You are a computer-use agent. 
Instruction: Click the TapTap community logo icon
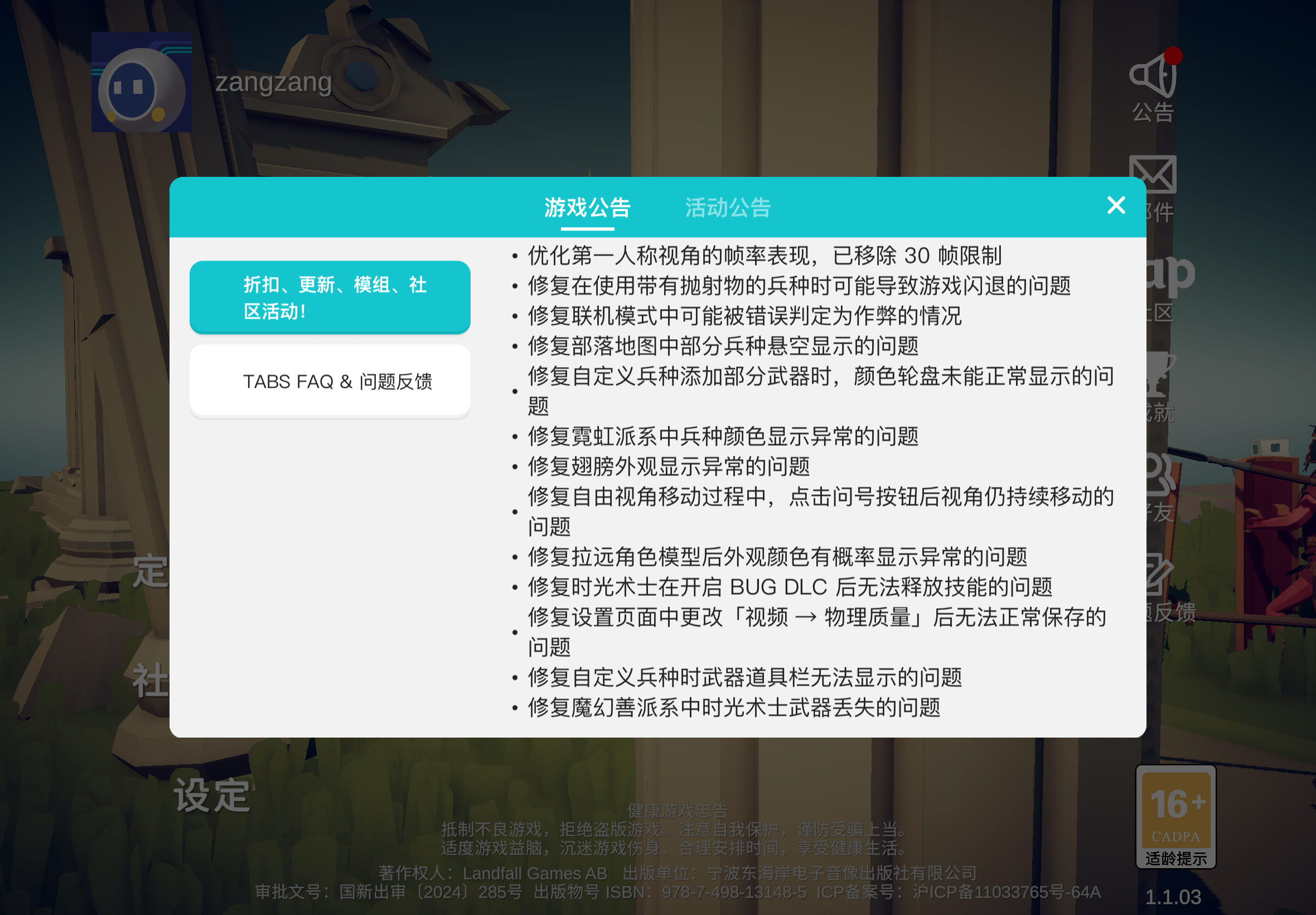(x=1171, y=275)
